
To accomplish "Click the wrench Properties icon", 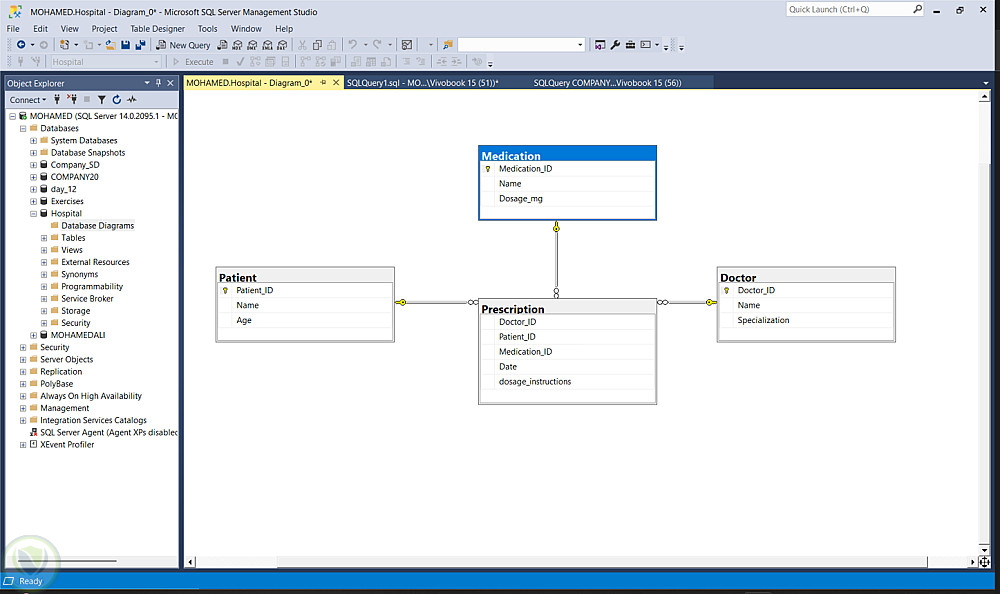I will click(615, 45).
